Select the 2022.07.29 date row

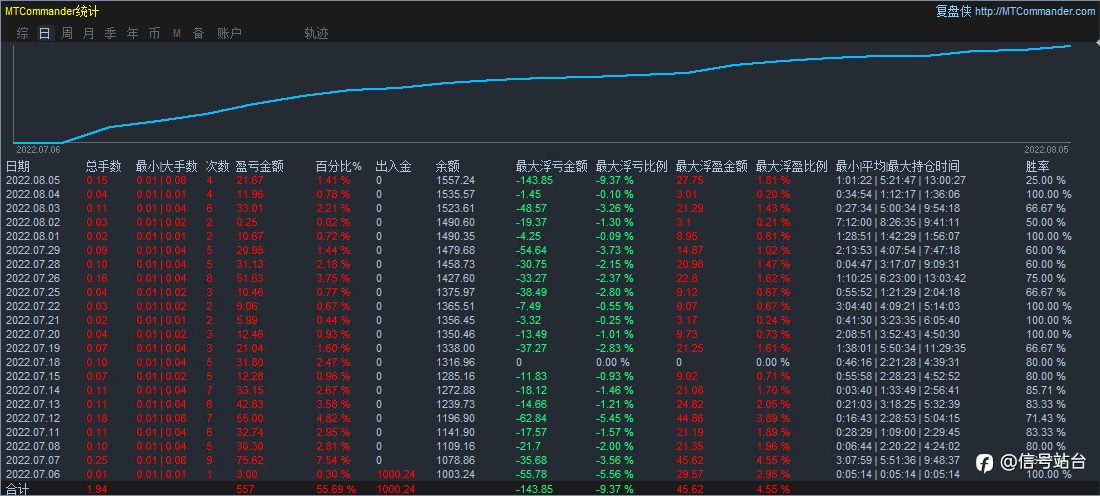click(550, 250)
